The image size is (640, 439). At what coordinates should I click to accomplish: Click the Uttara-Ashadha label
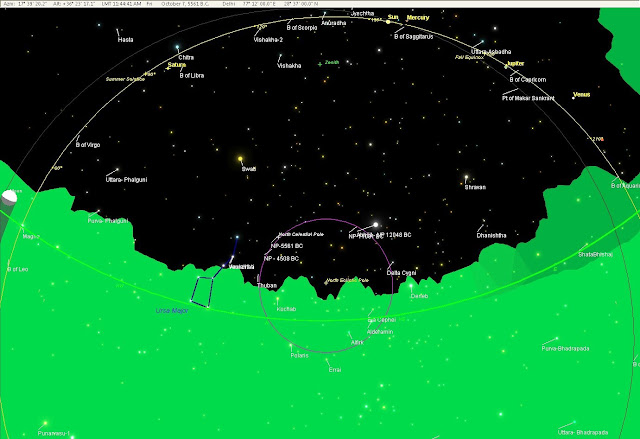coord(491,52)
